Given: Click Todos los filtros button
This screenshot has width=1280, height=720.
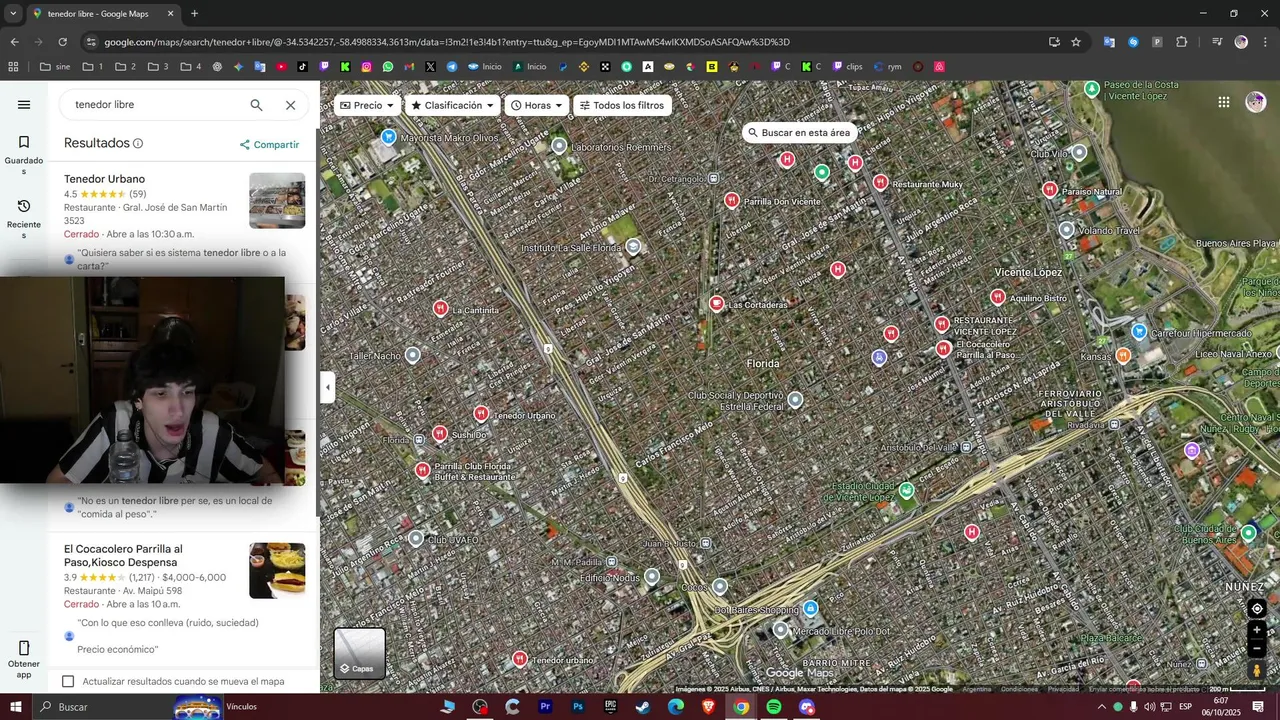Looking at the screenshot, I should [x=622, y=105].
